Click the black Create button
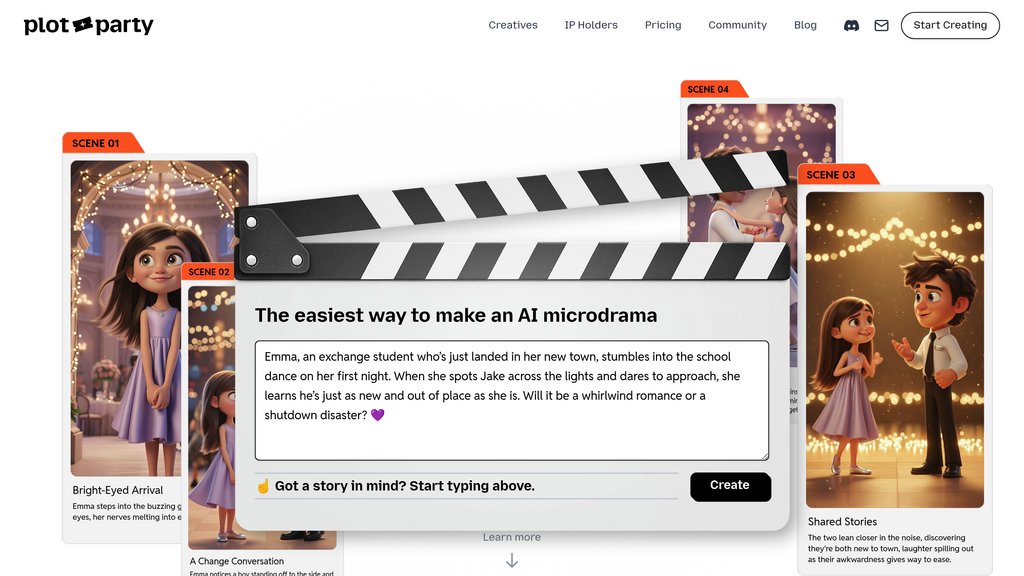1024x576 pixels. tap(730, 486)
